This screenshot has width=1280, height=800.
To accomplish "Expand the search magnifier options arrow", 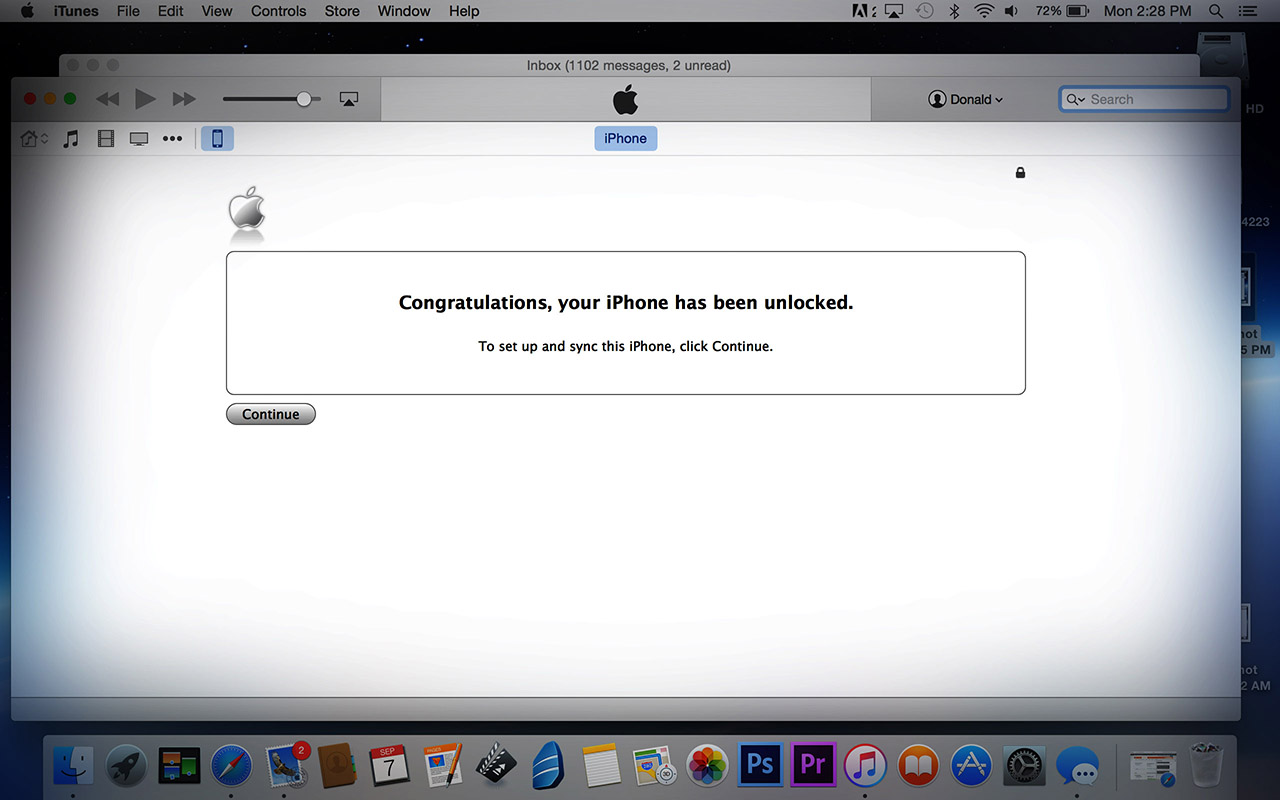I will pos(1076,99).
